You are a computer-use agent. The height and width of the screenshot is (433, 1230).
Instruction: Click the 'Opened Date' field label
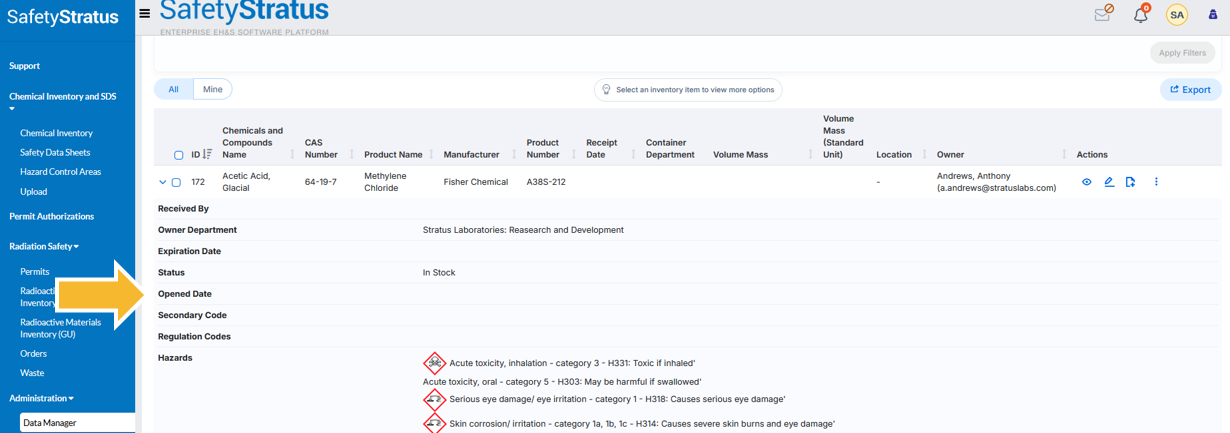[x=185, y=294]
